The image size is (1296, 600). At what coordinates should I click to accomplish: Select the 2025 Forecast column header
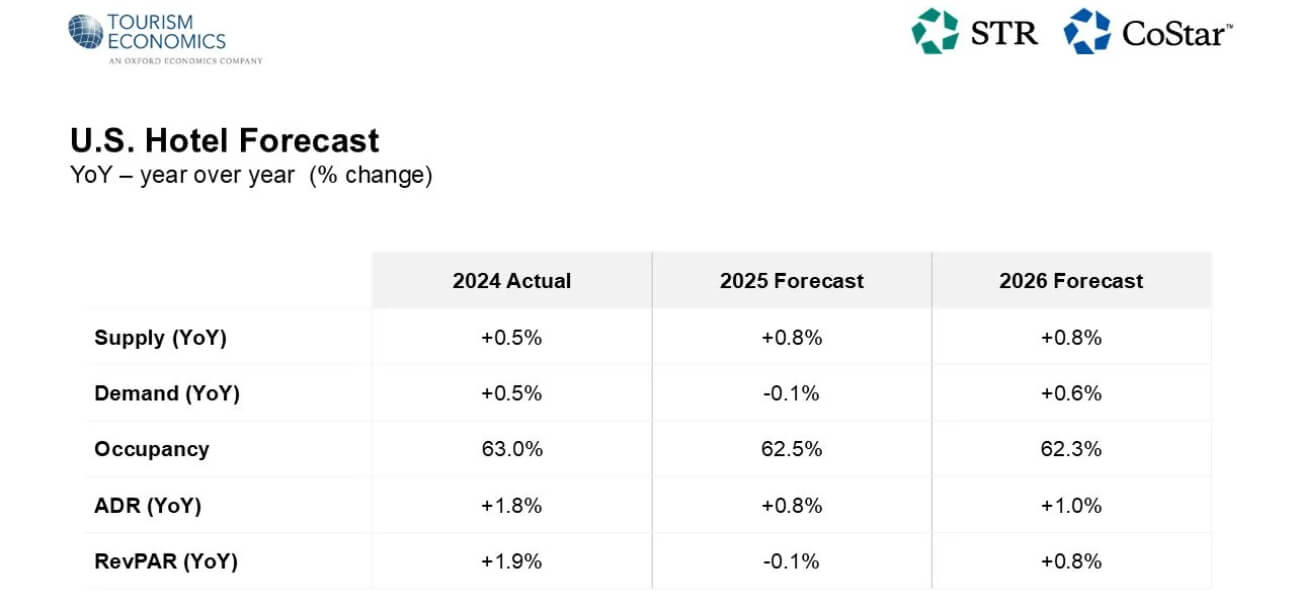tap(792, 281)
